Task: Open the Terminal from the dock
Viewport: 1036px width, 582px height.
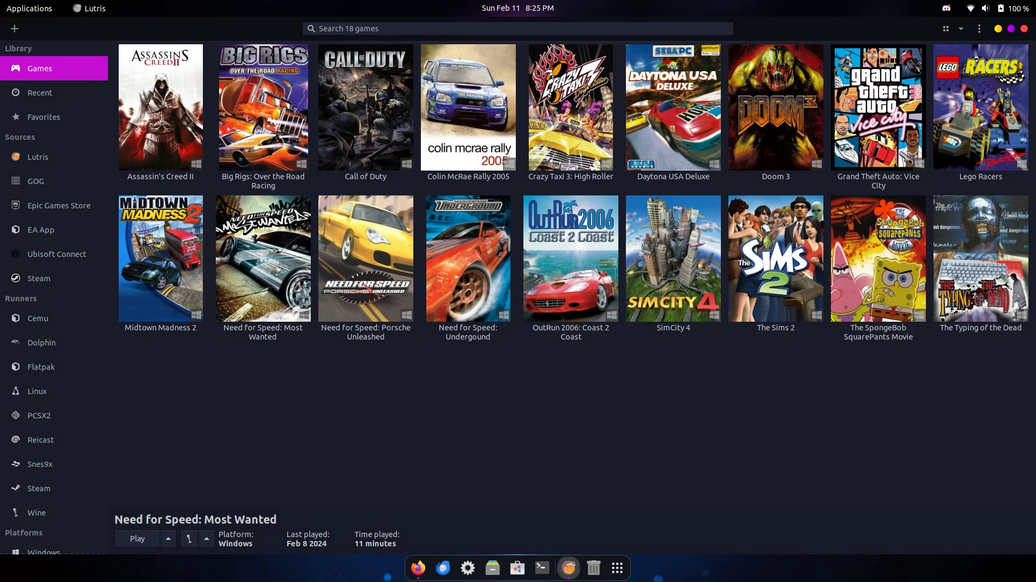Action: [x=542, y=567]
